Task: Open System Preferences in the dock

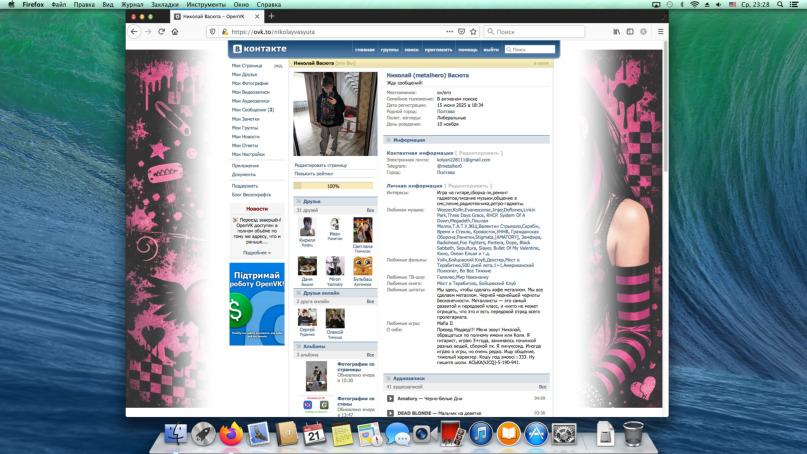Action: tap(564, 433)
